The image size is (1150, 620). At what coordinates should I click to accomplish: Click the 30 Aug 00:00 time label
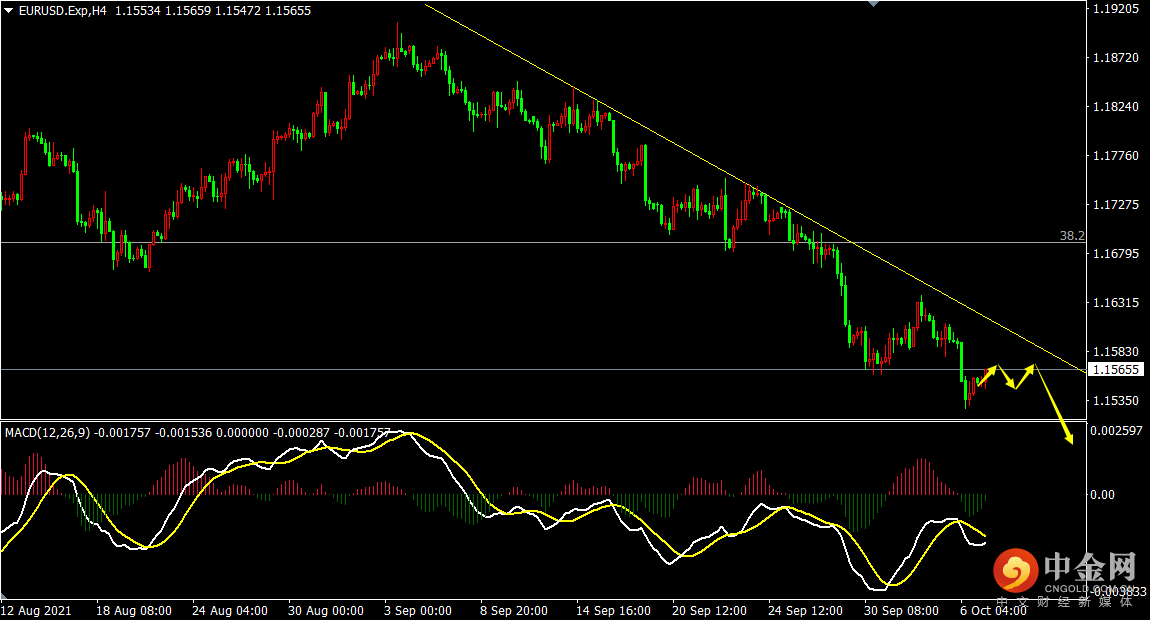pyautogui.click(x=326, y=610)
